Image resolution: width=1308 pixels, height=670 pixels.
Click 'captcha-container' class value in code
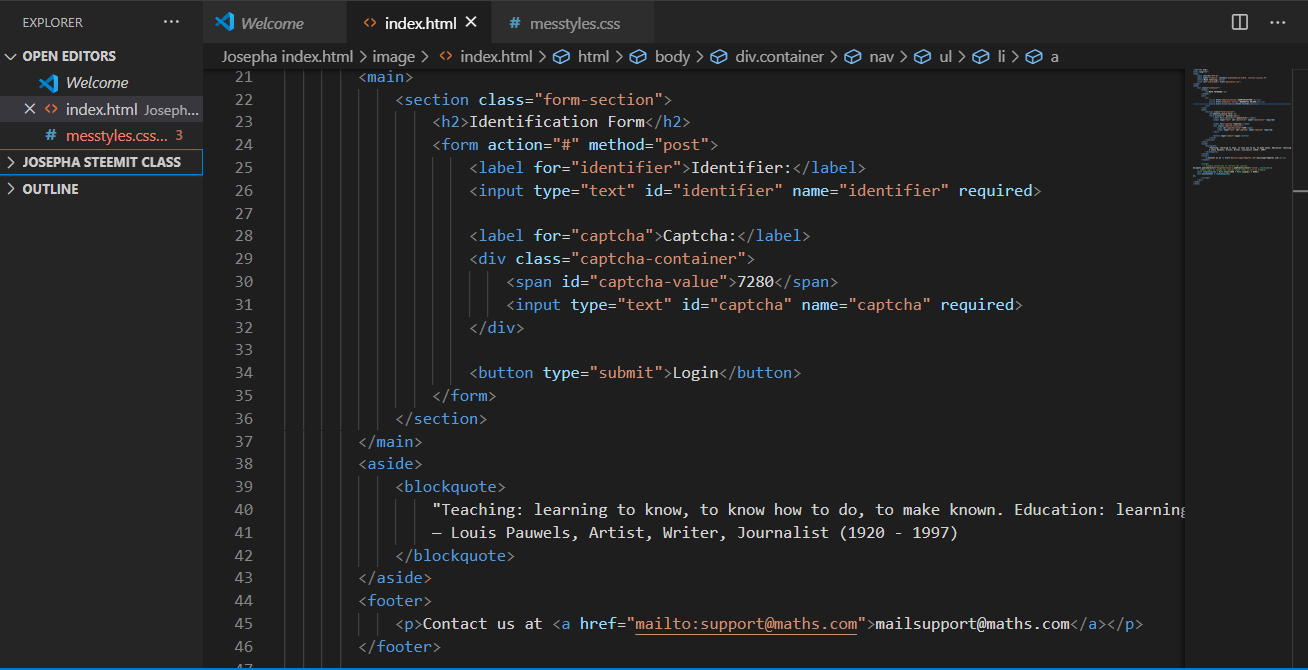(x=658, y=259)
